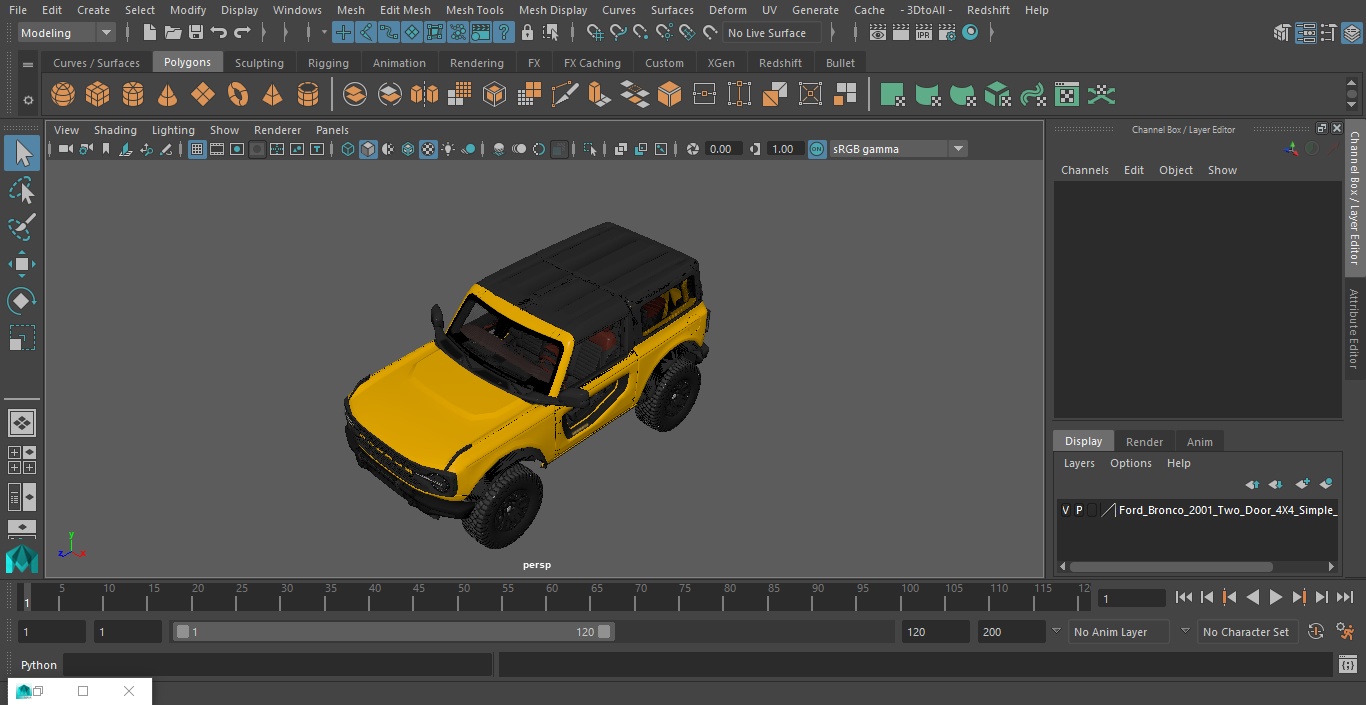Open the shelf tab list menu button

[x=28, y=64]
